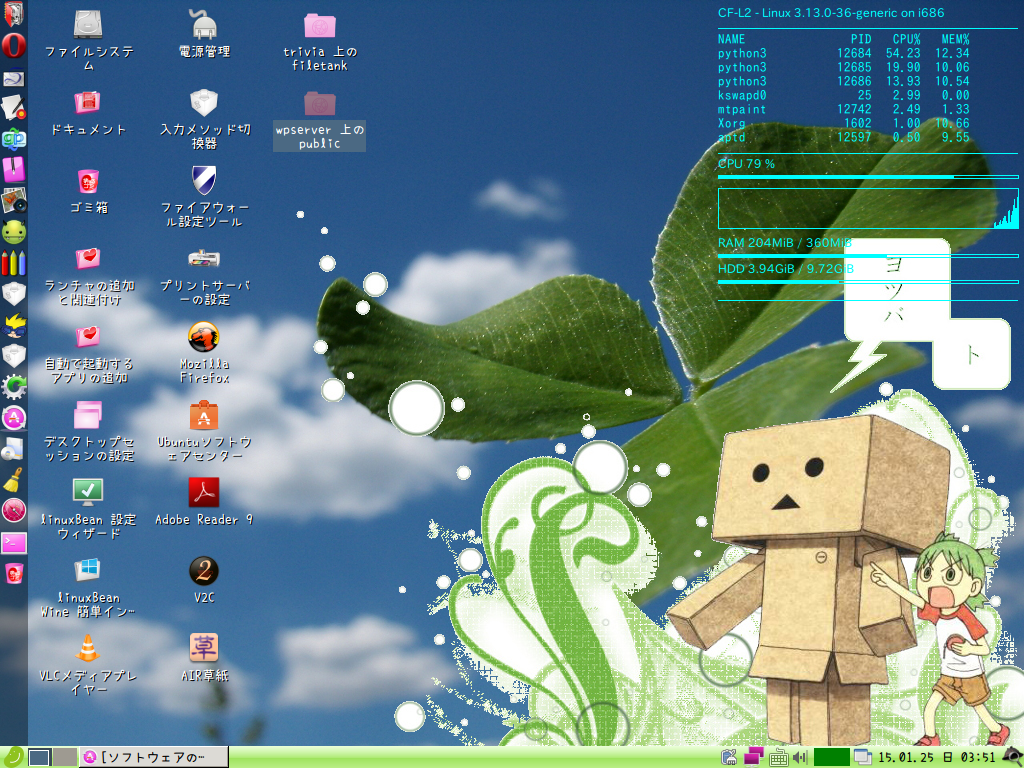Select the 電源管理 desktop icon

click(x=204, y=34)
